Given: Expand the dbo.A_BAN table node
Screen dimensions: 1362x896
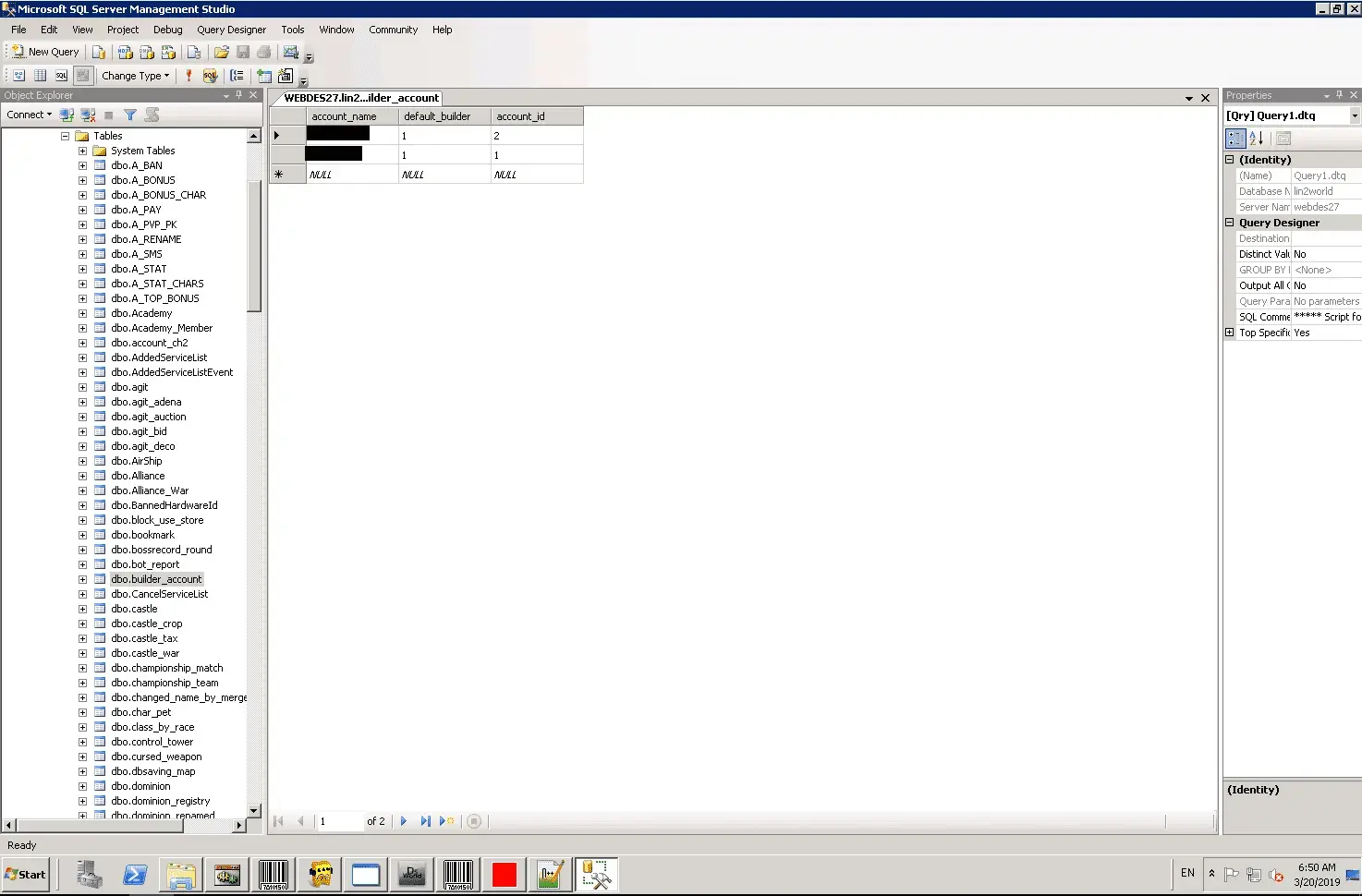Looking at the screenshot, I should (x=82, y=165).
